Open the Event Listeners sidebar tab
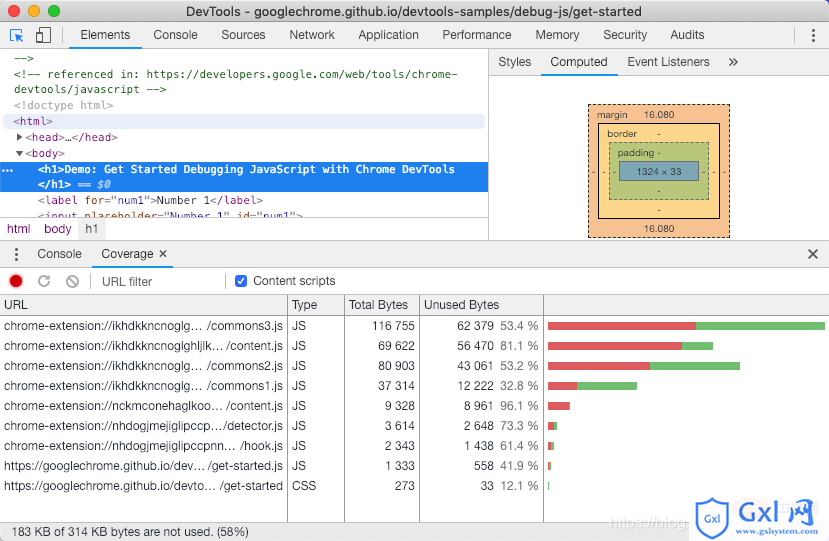The width and height of the screenshot is (829, 541). tap(668, 62)
